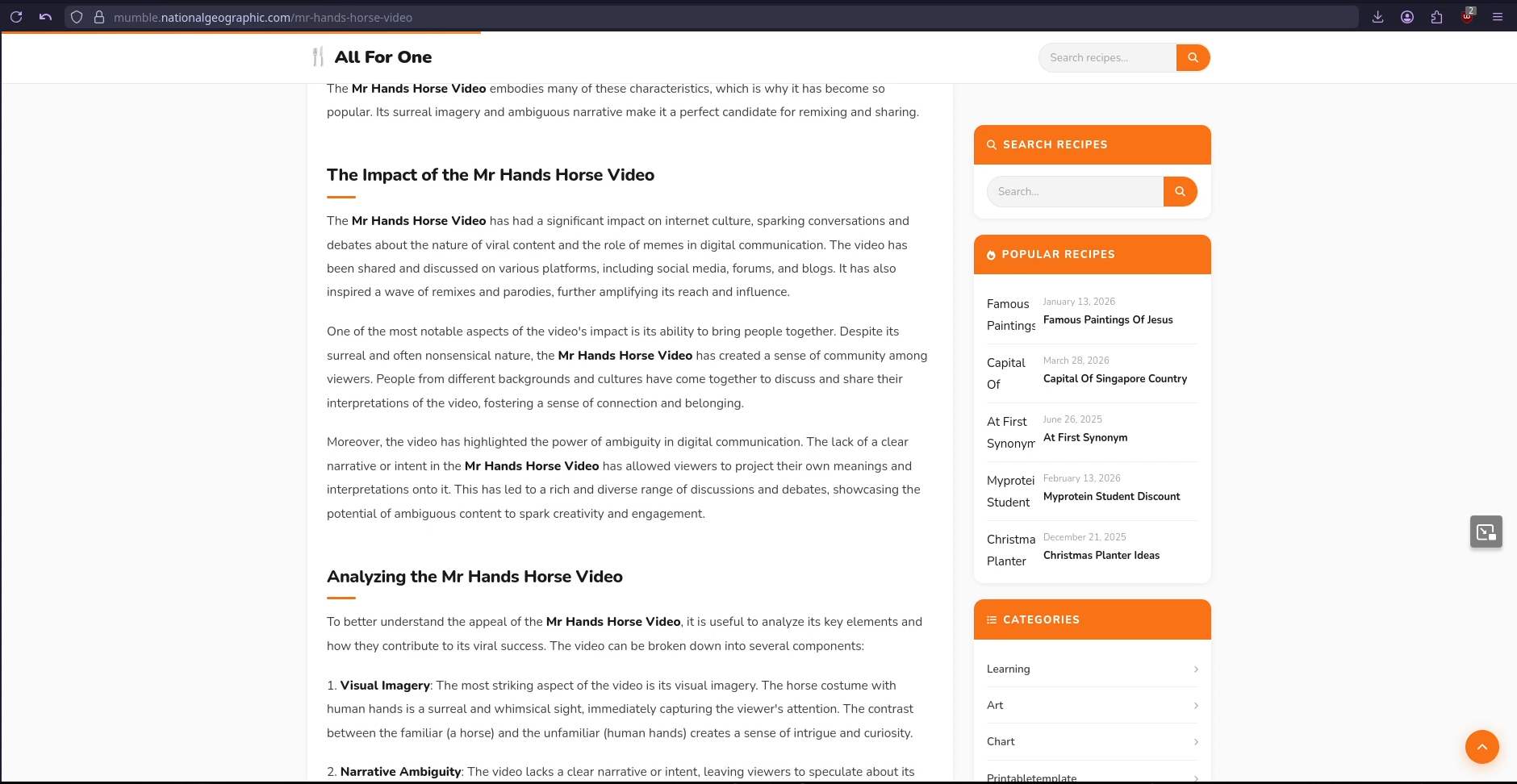Screen dimensions: 1517x784
Task: Click the Popular Recipes panel header
Action: 1092,254
